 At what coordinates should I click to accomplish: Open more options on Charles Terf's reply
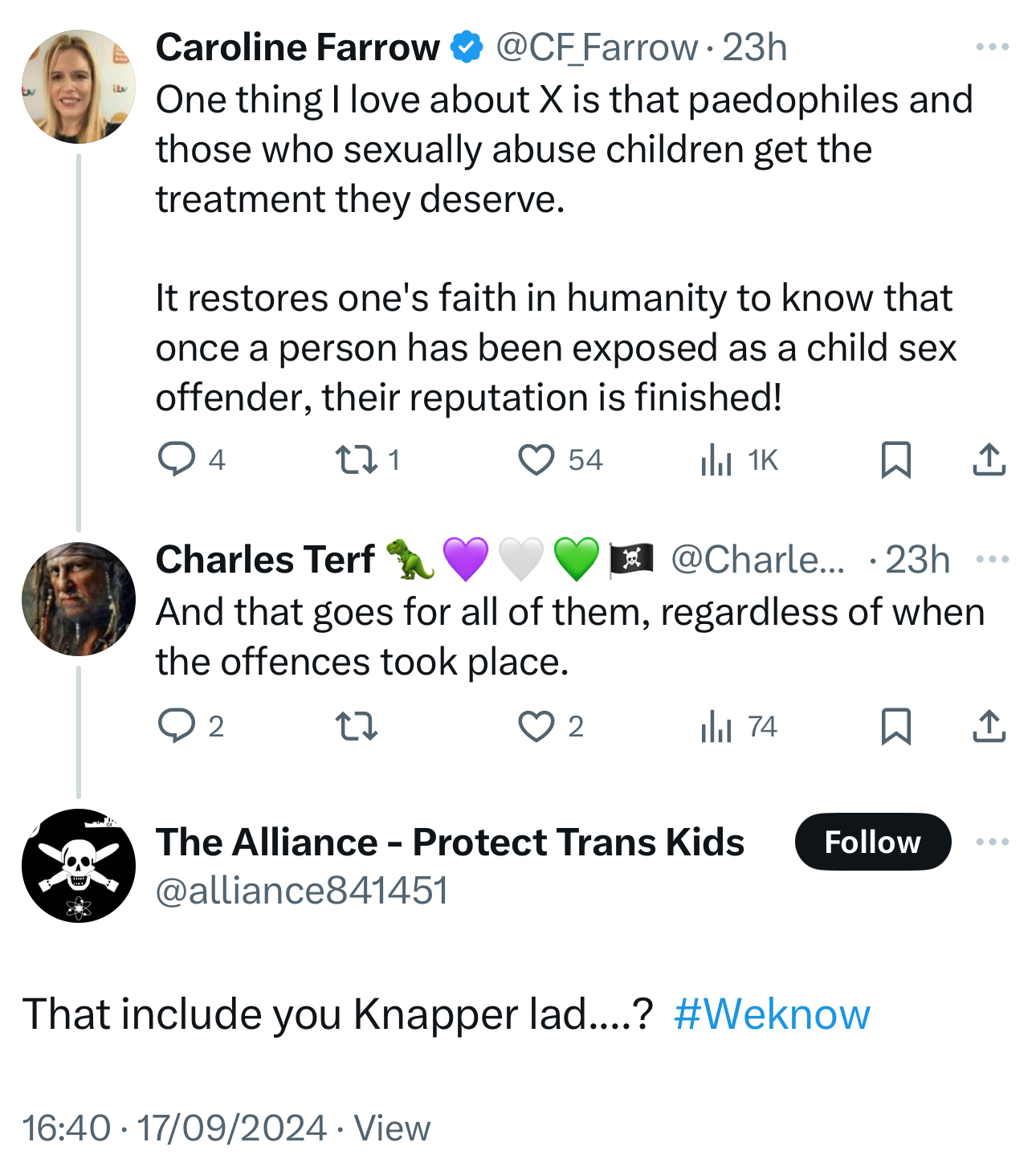tap(992, 559)
